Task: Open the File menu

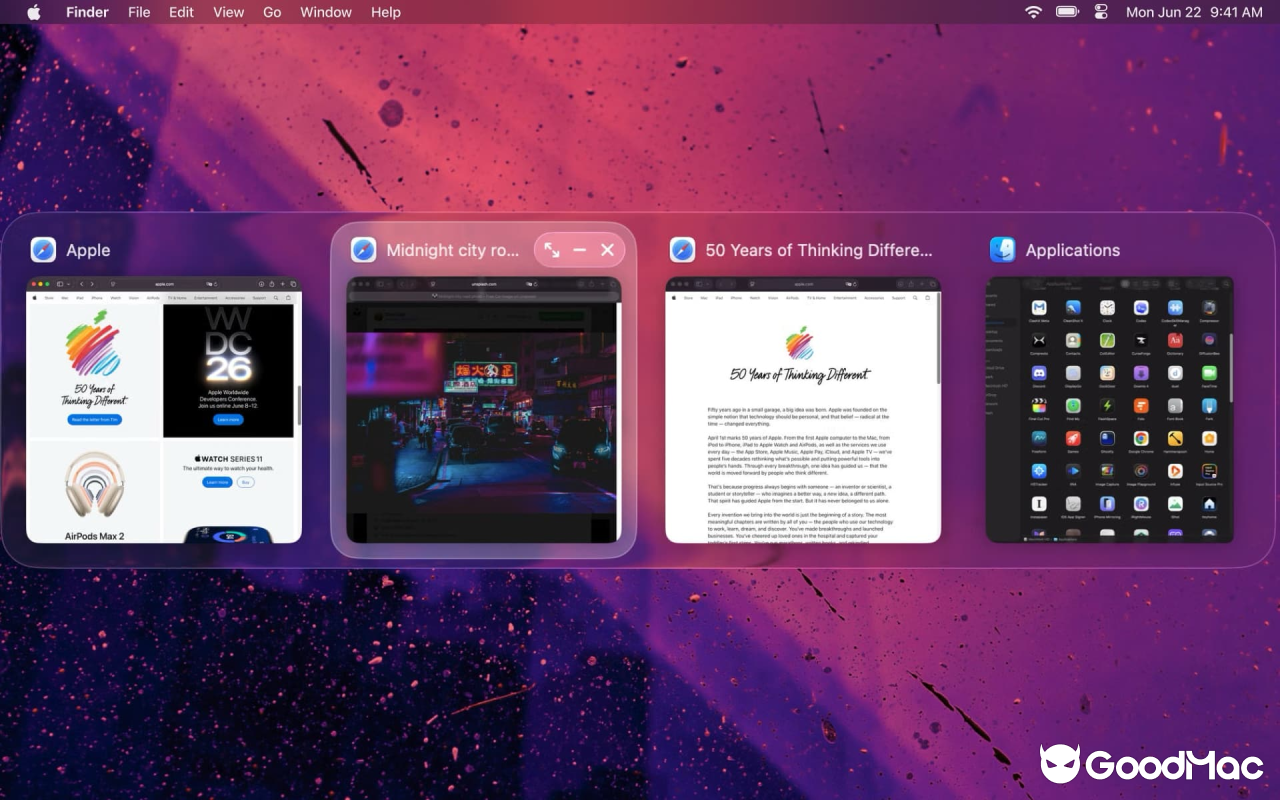Action: 139,12
